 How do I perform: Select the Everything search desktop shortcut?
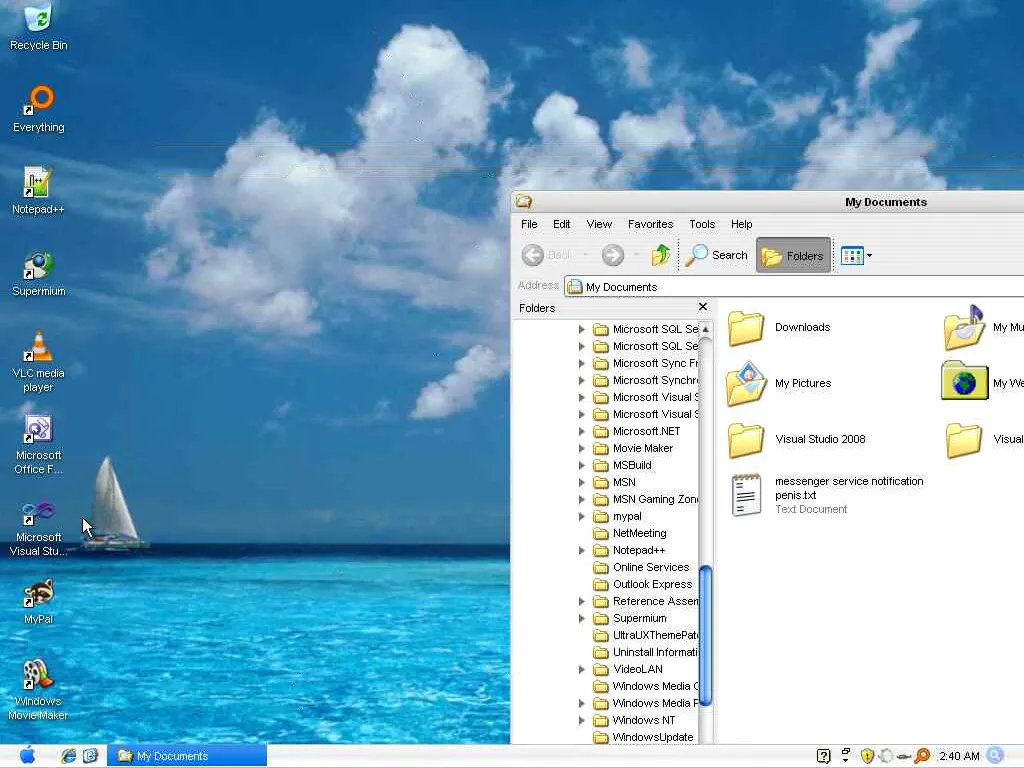point(39,109)
